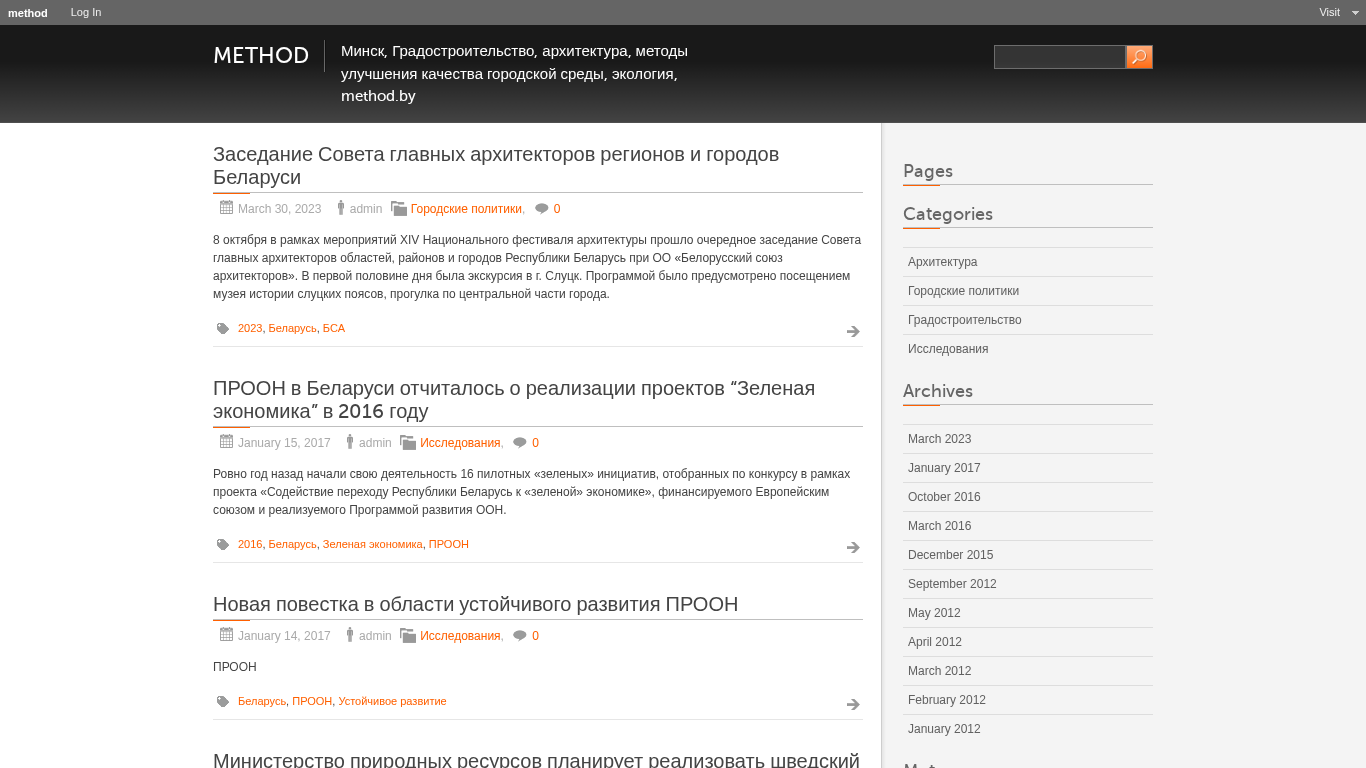Click folder icon in the January 15, 2017 post
The height and width of the screenshot is (768, 1366).
tap(408, 442)
